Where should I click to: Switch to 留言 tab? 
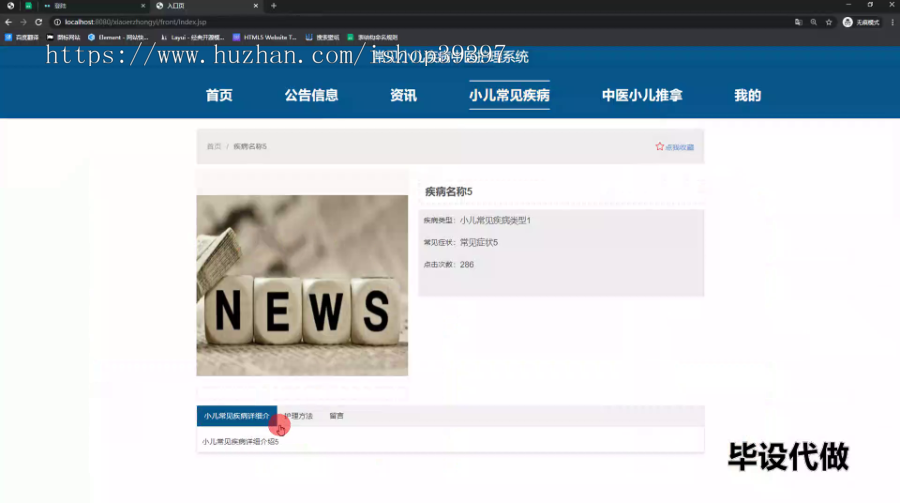336,416
